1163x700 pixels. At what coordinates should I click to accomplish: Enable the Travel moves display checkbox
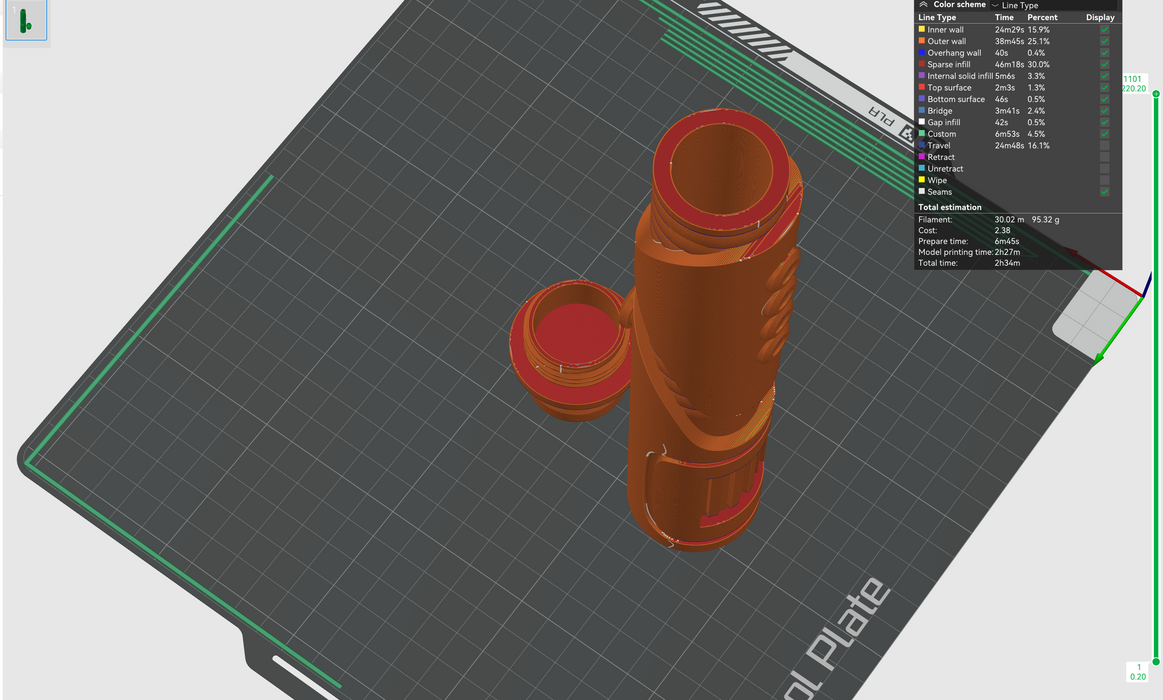[x=1104, y=146]
